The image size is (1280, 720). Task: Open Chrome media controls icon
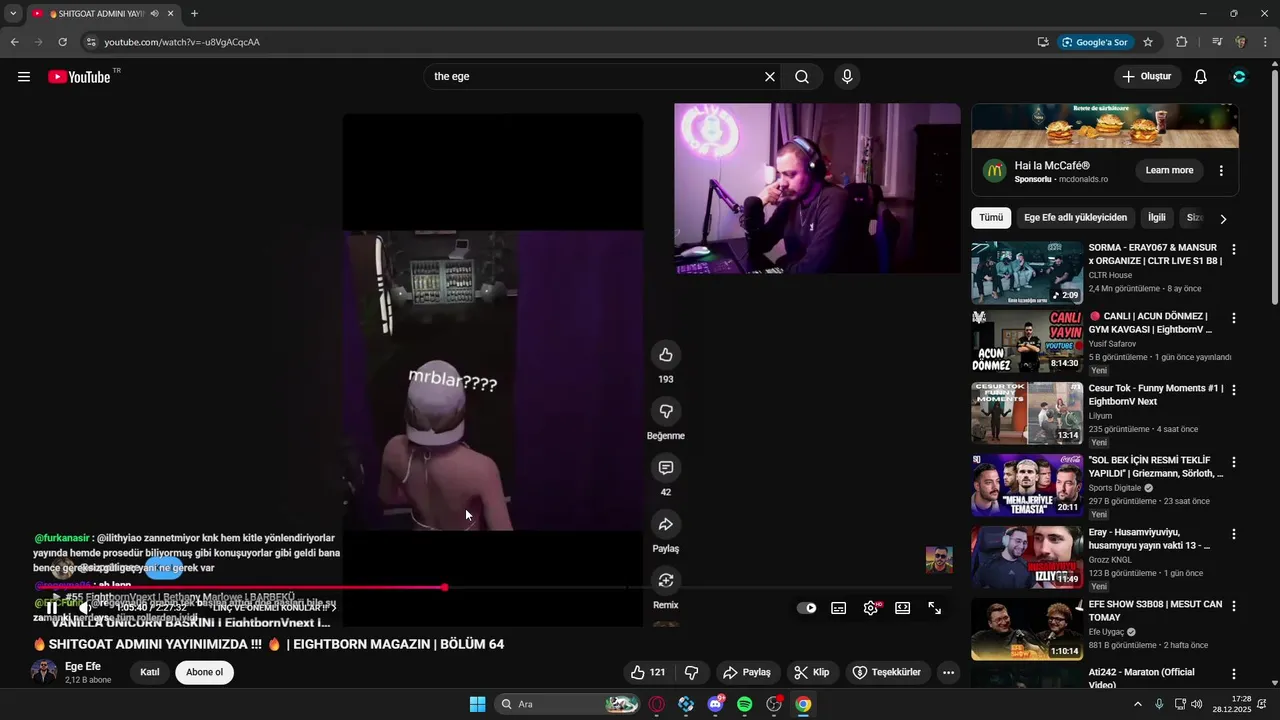click(x=1217, y=42)
